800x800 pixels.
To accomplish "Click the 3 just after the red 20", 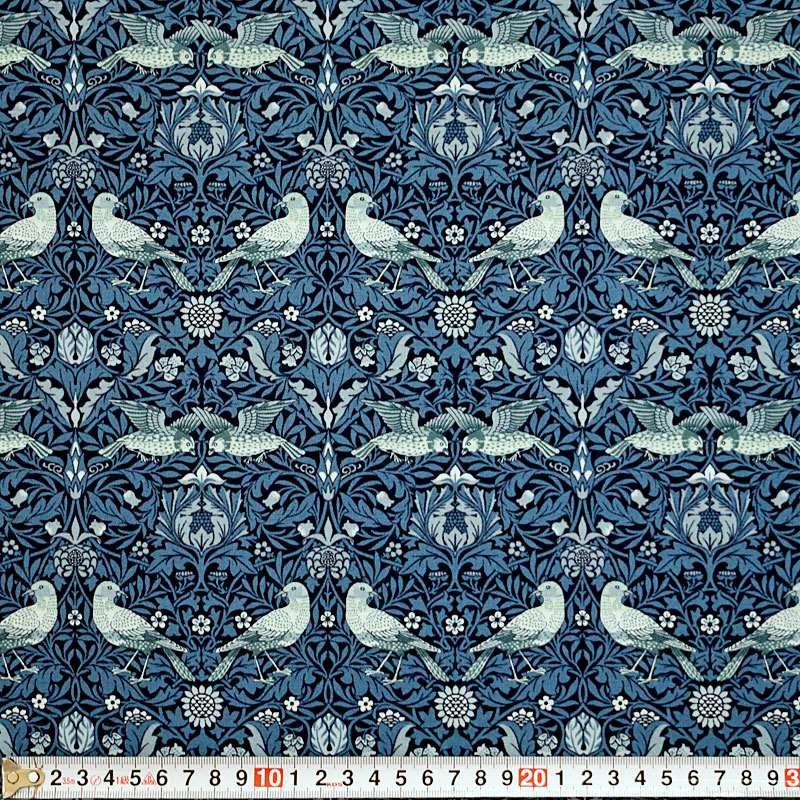I will point(612,777).
